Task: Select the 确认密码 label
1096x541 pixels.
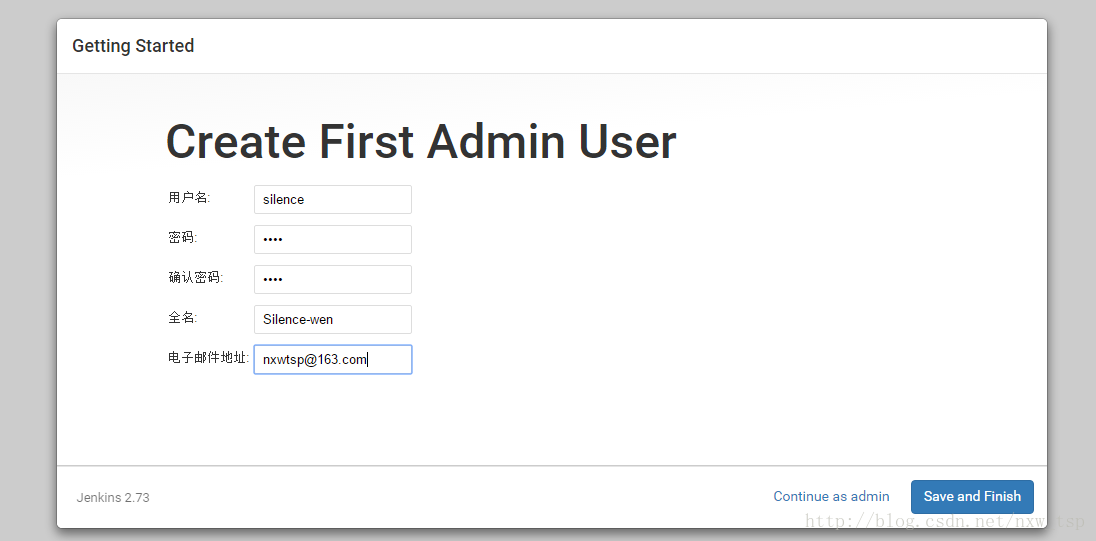Action: point(196,277)
